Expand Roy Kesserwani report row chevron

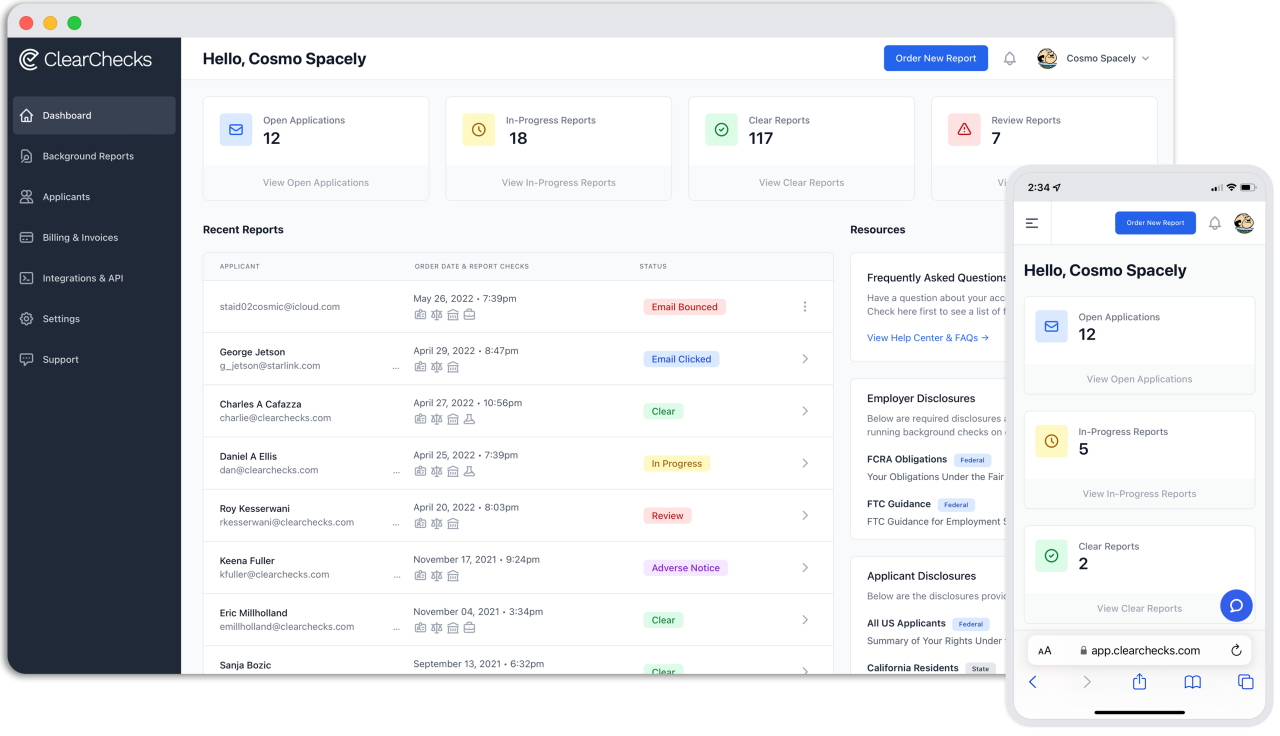tap(805, 516)
